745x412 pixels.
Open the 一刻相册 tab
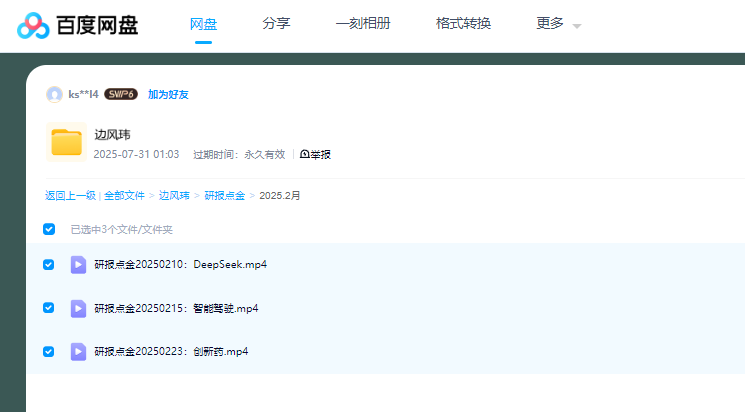(363, 24)
